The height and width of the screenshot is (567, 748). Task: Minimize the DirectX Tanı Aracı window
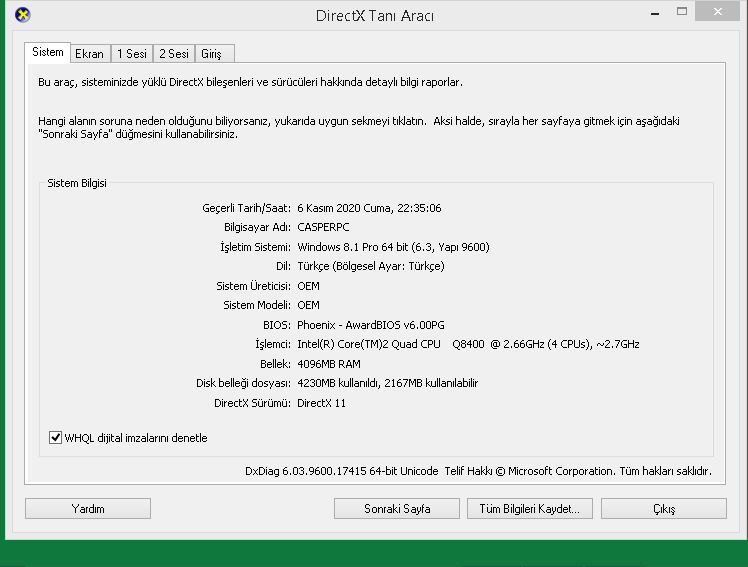pyautogui.click(x=655, y=13)
